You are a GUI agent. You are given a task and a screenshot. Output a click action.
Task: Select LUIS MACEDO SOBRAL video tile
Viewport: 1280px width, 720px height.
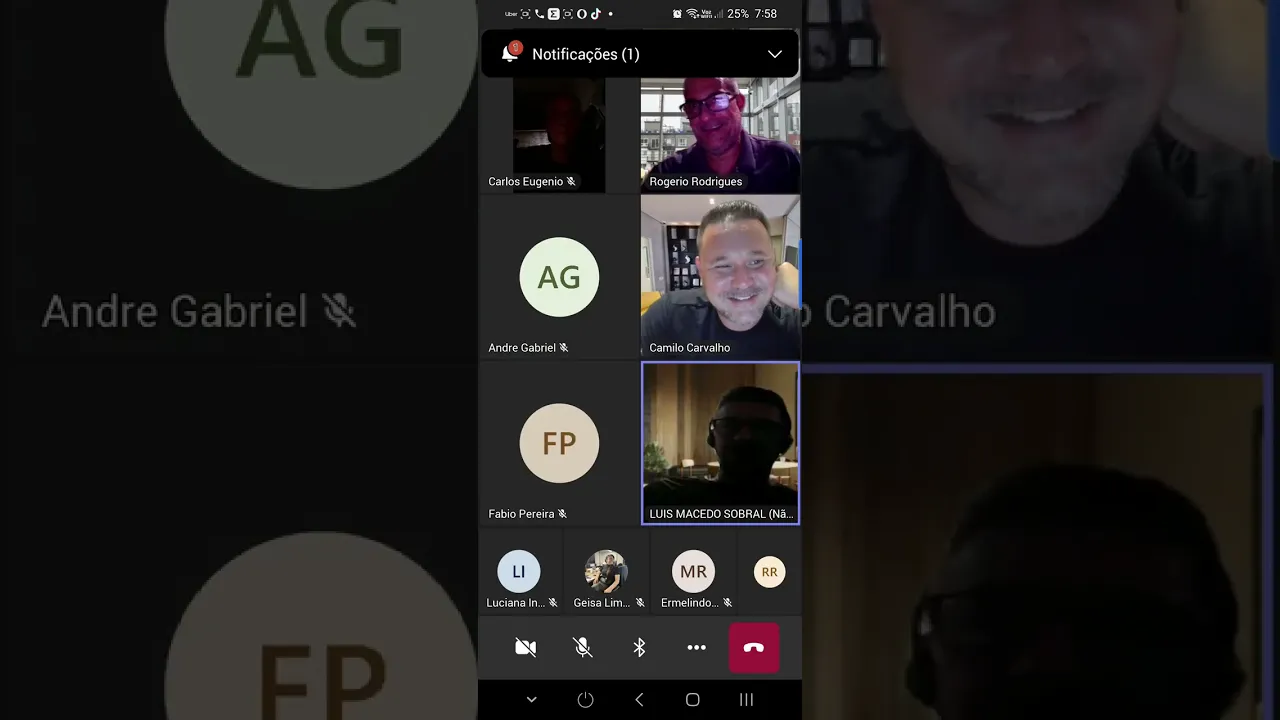pos(720,443)
